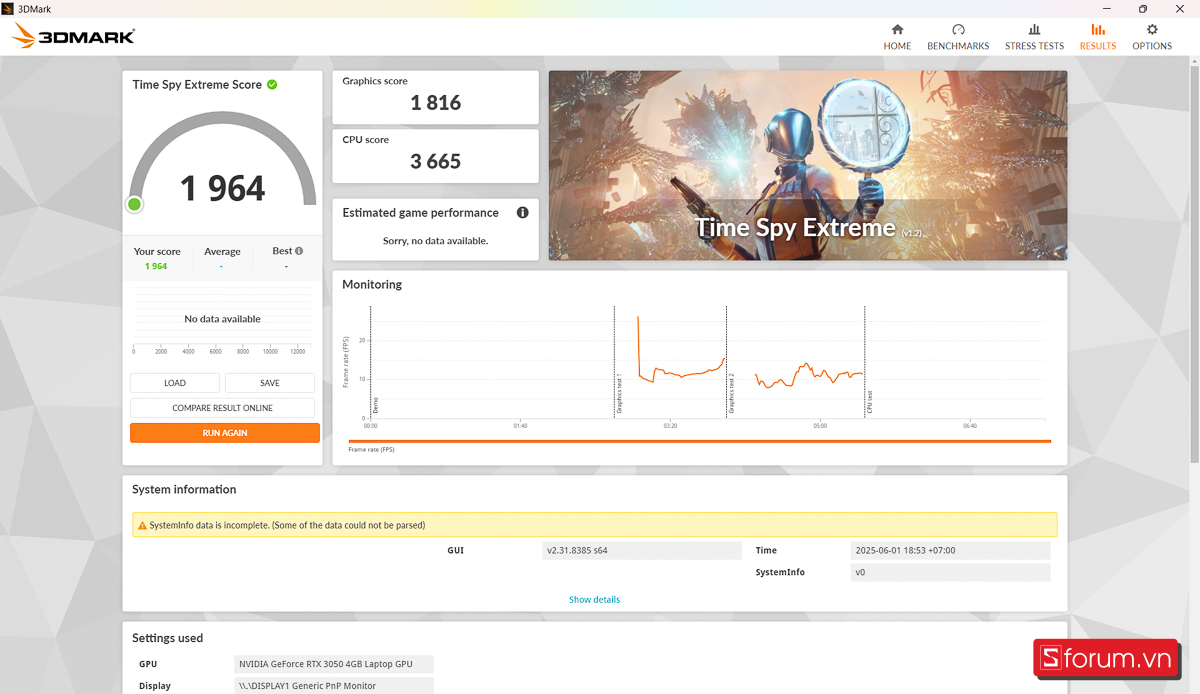Click the green dot on score gauge
Viewport: 1200px width, 694px height.
(134, 204)
